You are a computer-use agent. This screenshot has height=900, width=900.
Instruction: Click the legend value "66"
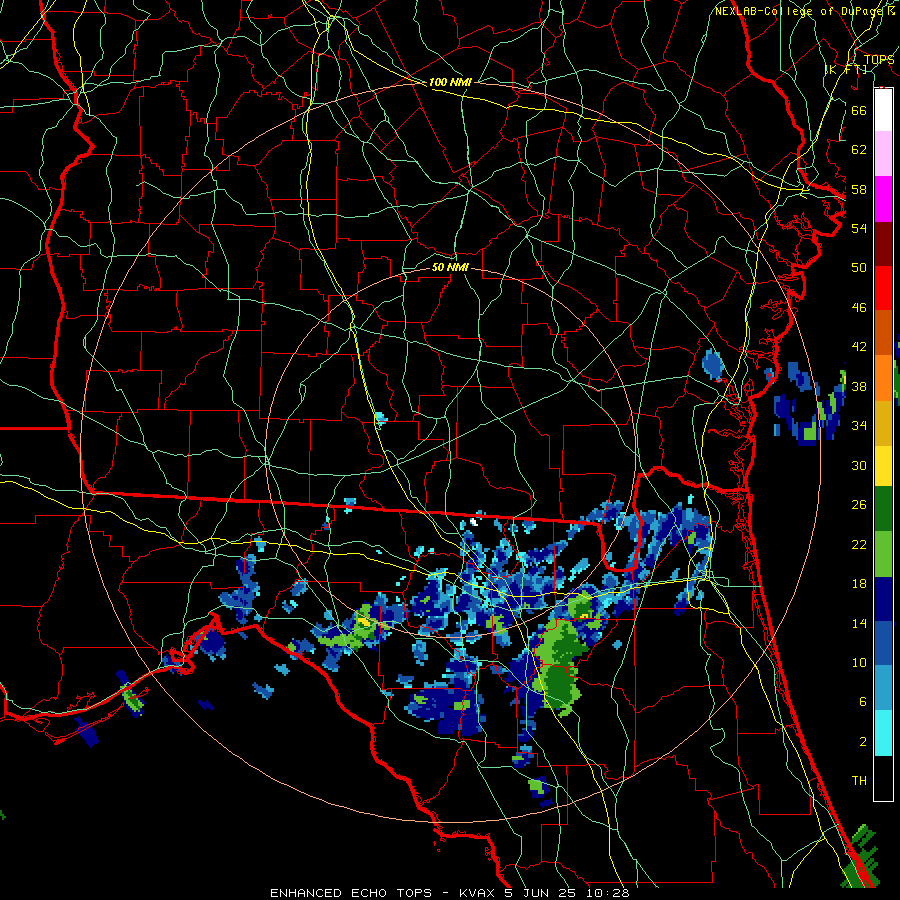click(859, 110)
